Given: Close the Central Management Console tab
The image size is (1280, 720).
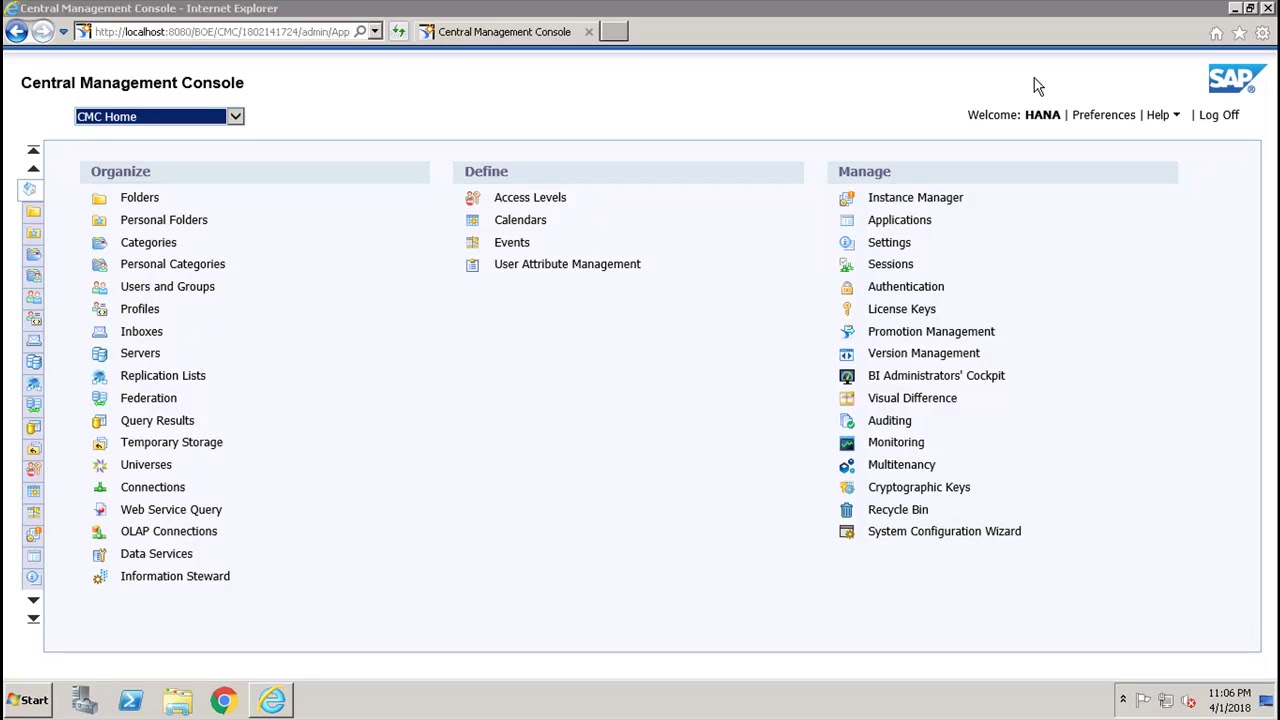Looking at the screenshot, I should tap(588, 32).
